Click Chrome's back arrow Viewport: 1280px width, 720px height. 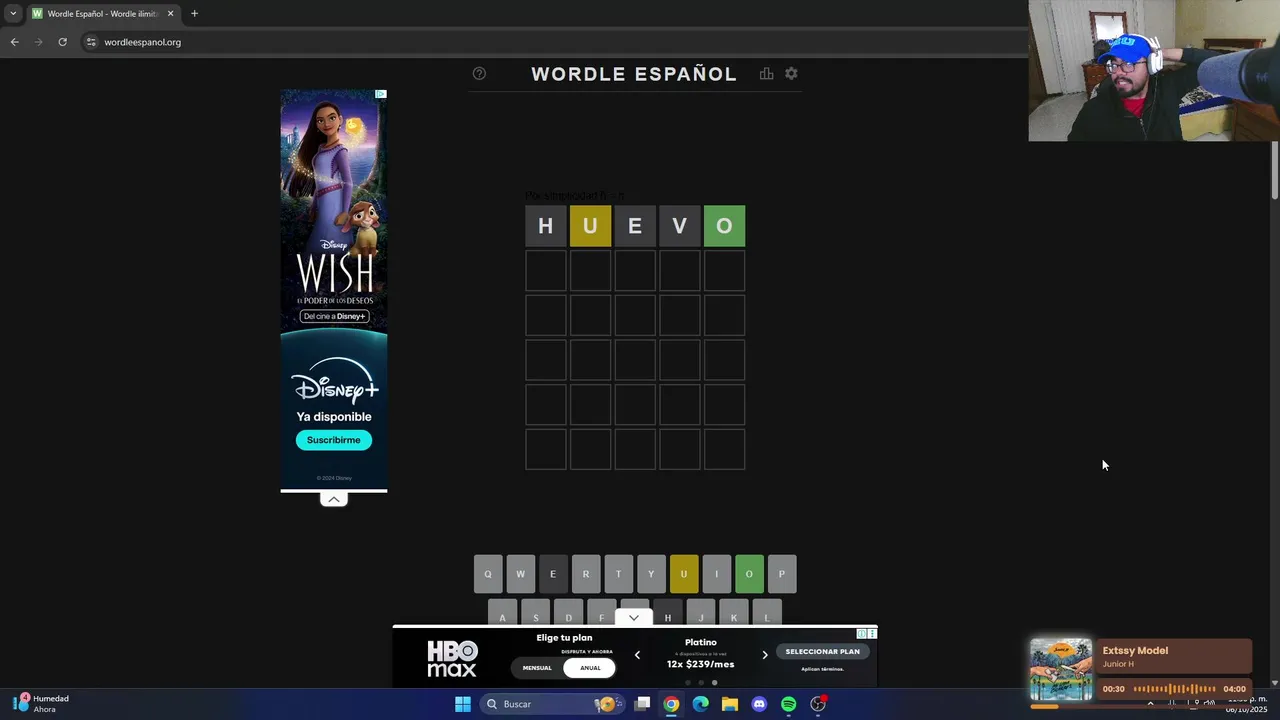(14, 42)
